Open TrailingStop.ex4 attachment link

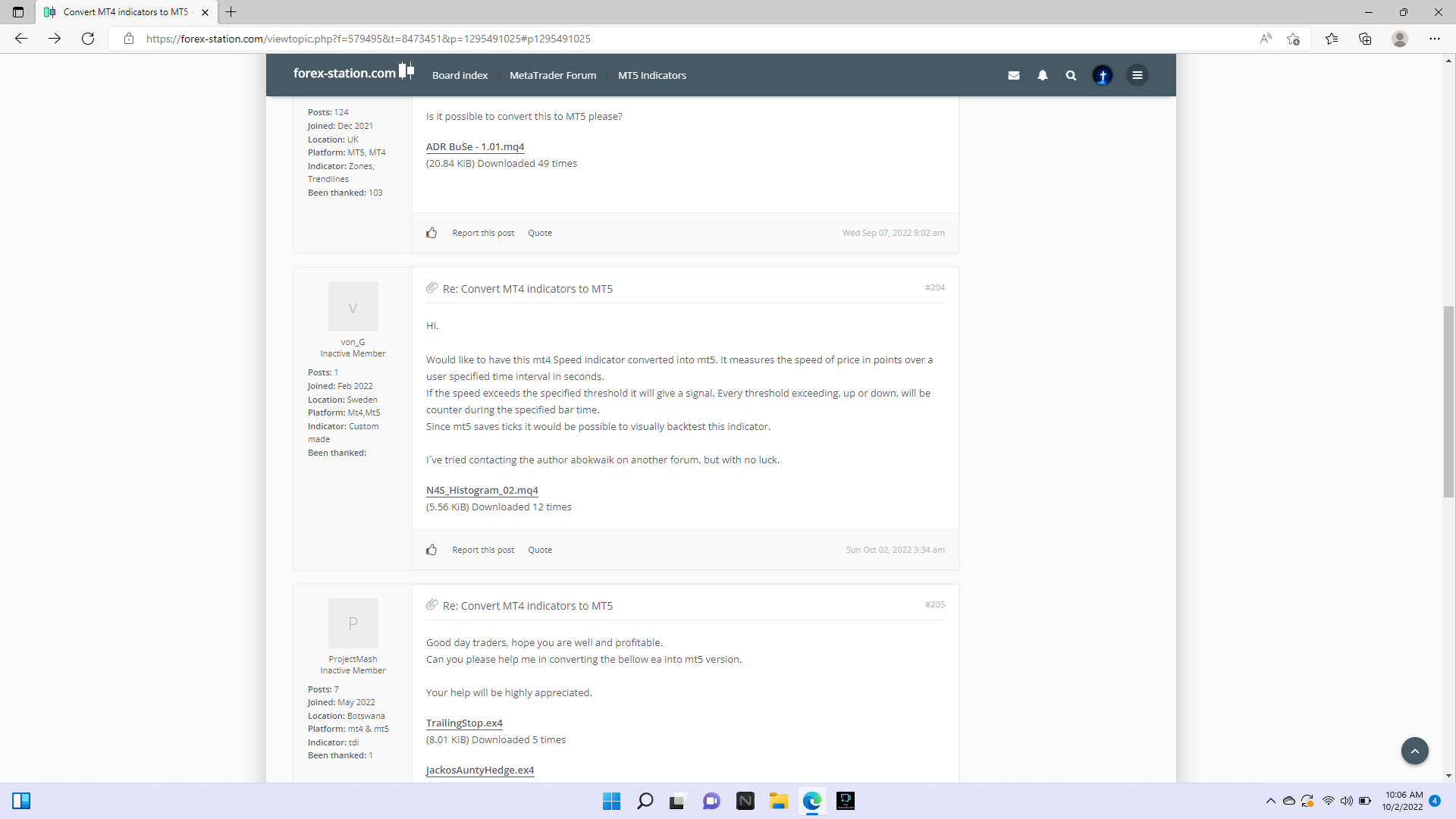(464, 723)
